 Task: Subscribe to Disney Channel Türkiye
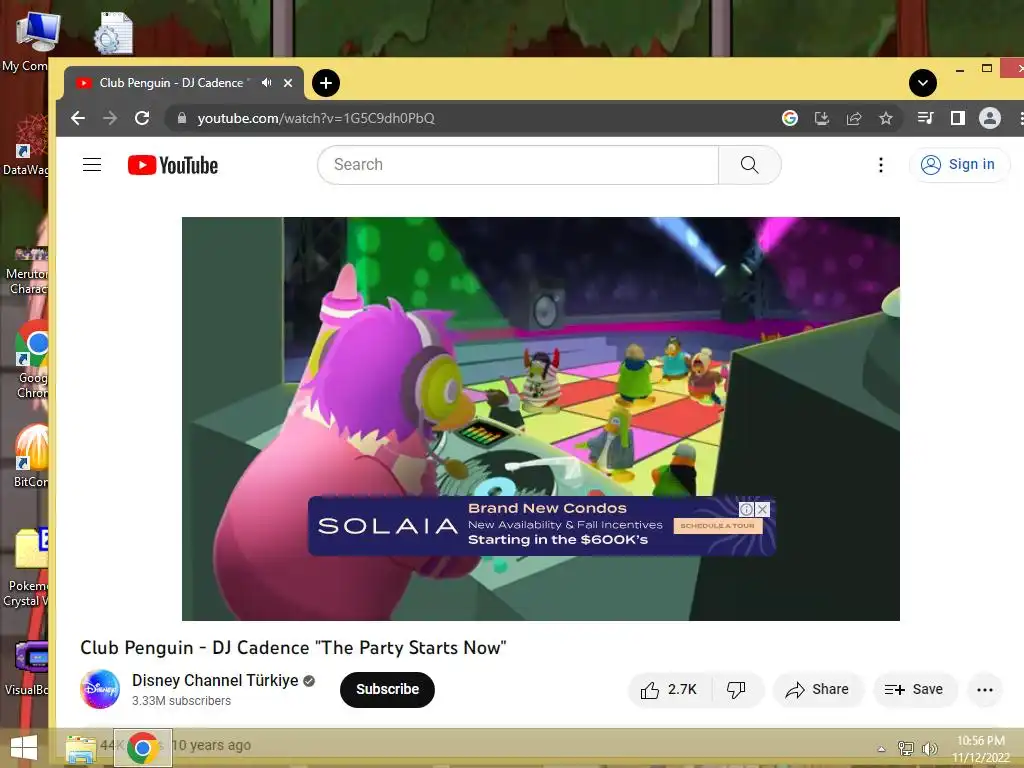(387, 689)
